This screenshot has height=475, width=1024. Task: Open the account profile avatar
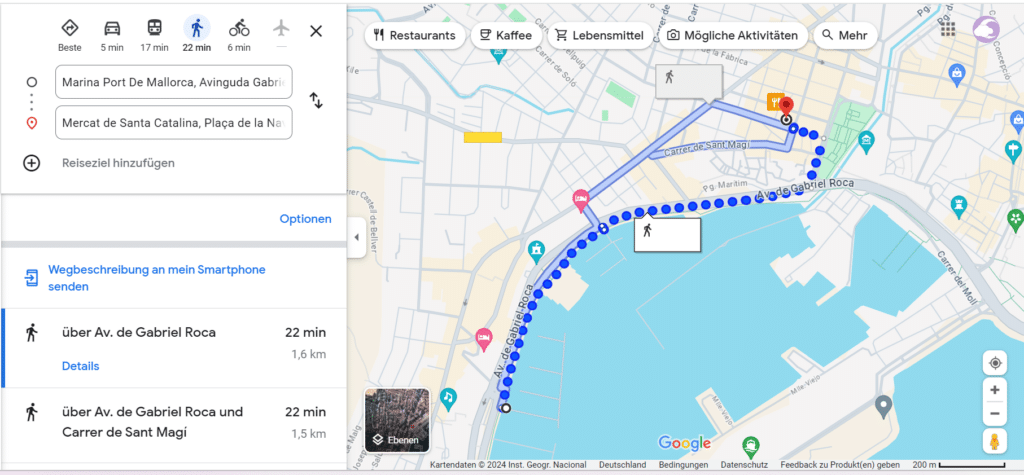coord(986,29)
